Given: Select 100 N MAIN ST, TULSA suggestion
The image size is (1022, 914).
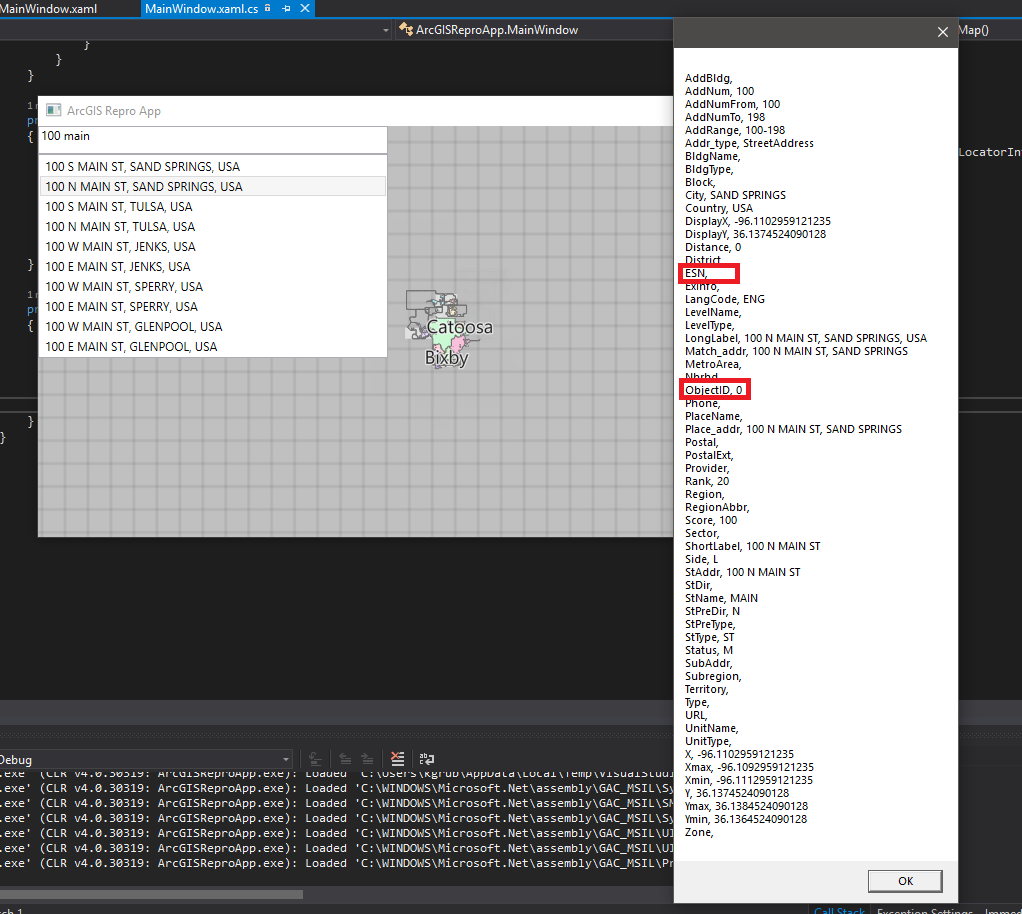Looking at the screenshot, I should pyautogui.click(x=213, y=227).
